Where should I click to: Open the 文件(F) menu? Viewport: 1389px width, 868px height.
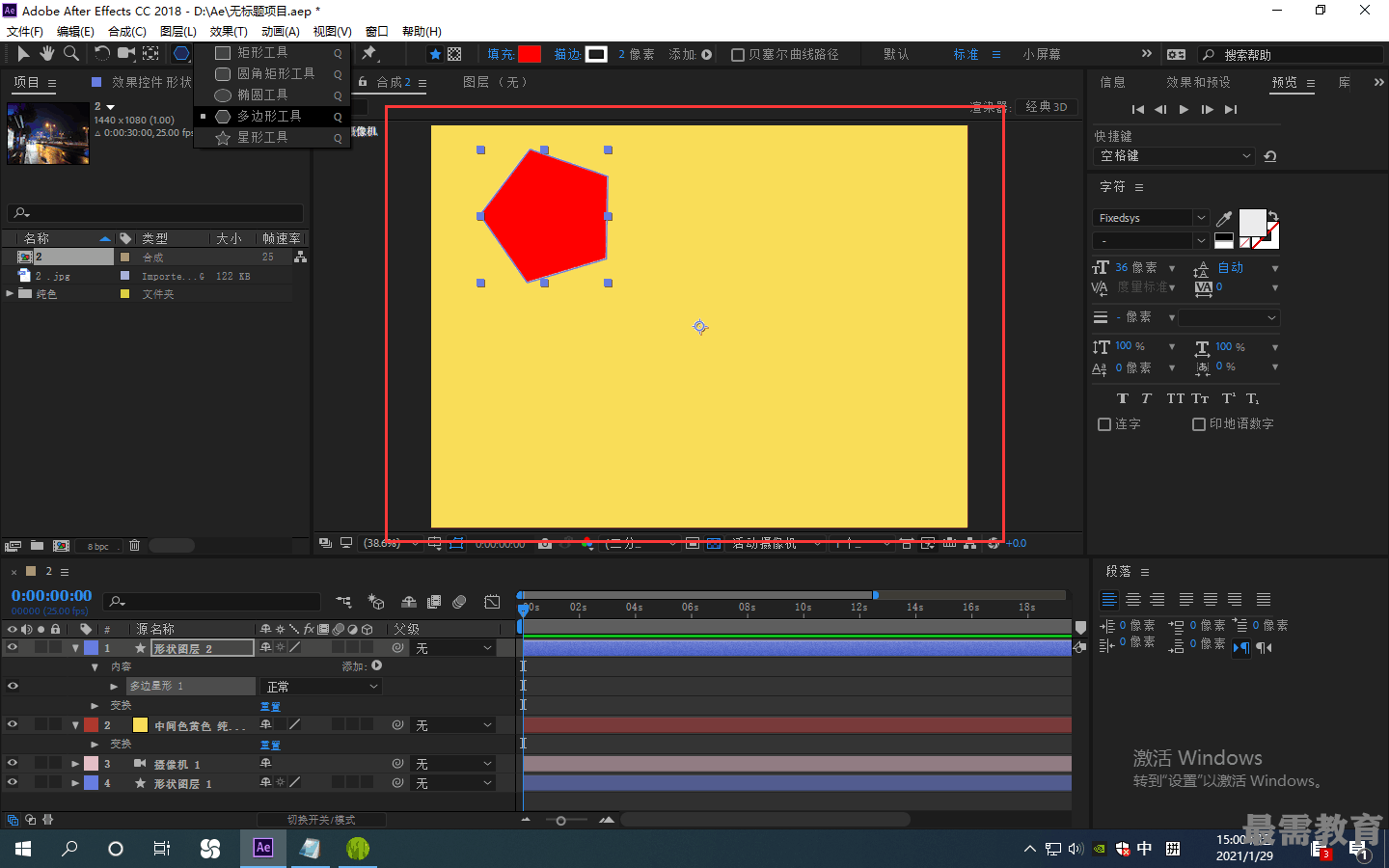[25, 32]
